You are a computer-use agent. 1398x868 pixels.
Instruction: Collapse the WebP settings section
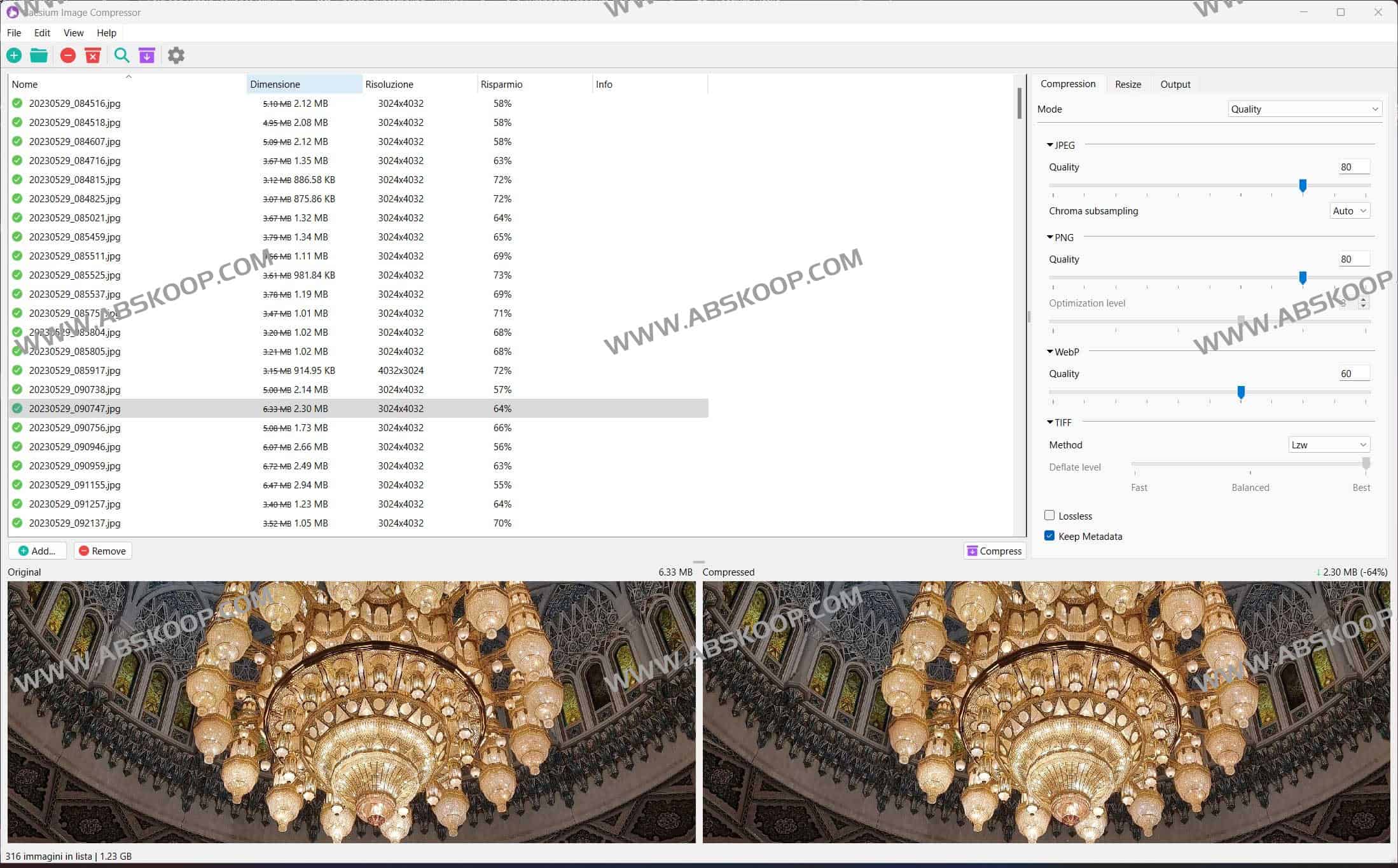click(1050, 351)
